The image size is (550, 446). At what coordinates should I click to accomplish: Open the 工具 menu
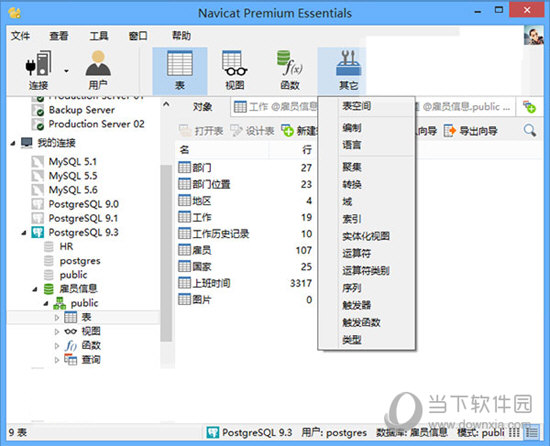[99, 36]
